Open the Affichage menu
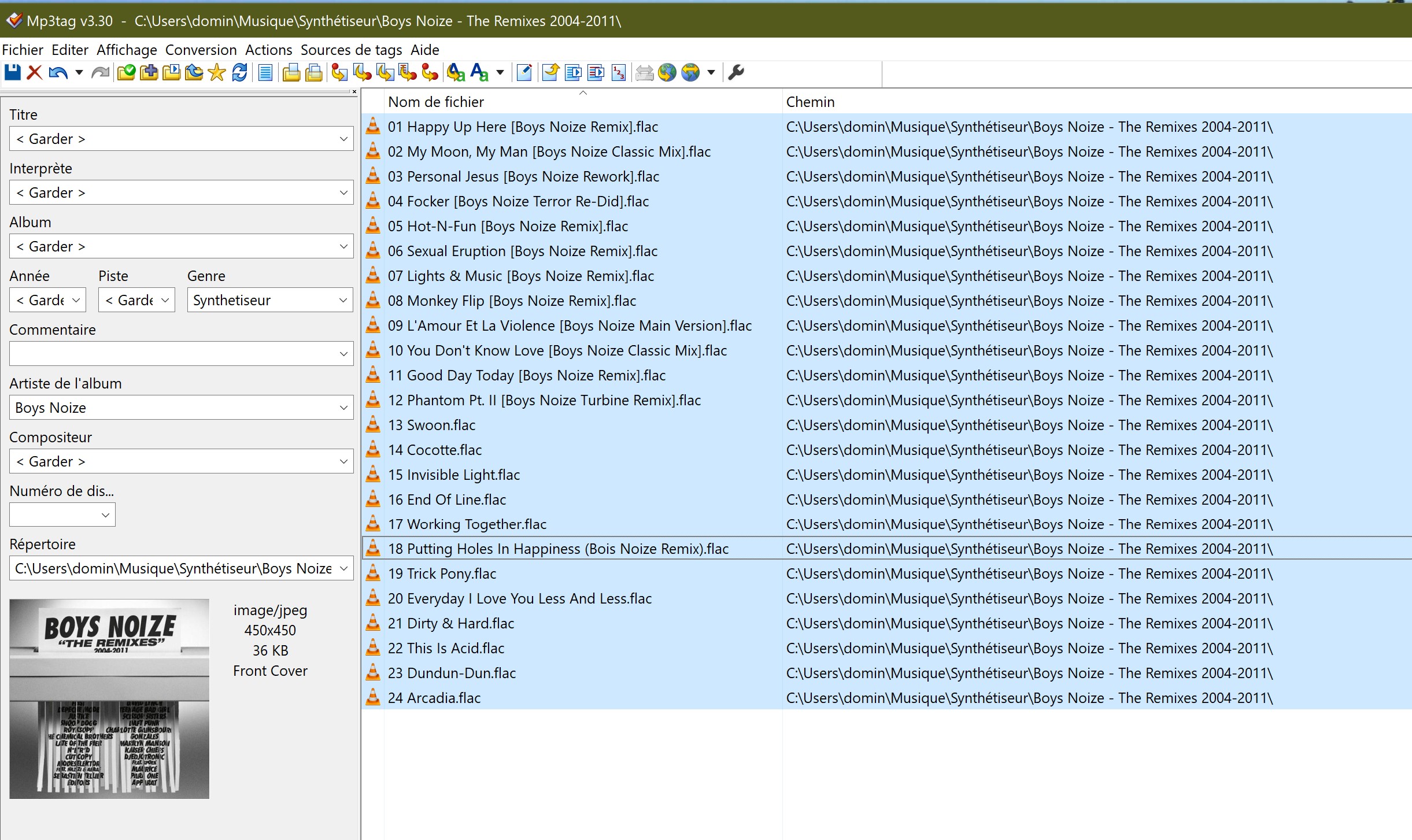 [127, 50]
